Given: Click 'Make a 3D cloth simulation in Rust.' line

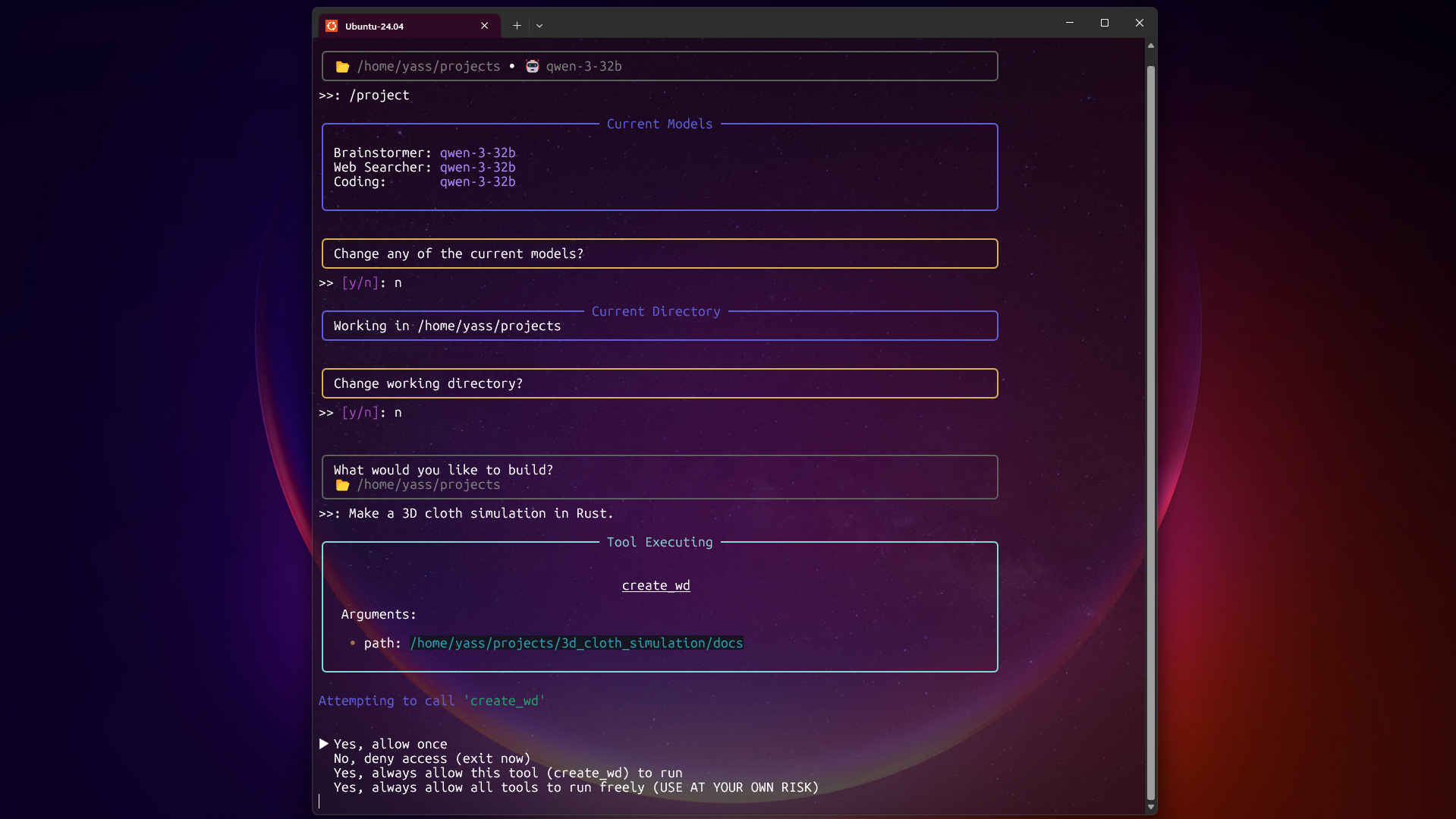Looking at the screenshot, I should tap(466, 513).
